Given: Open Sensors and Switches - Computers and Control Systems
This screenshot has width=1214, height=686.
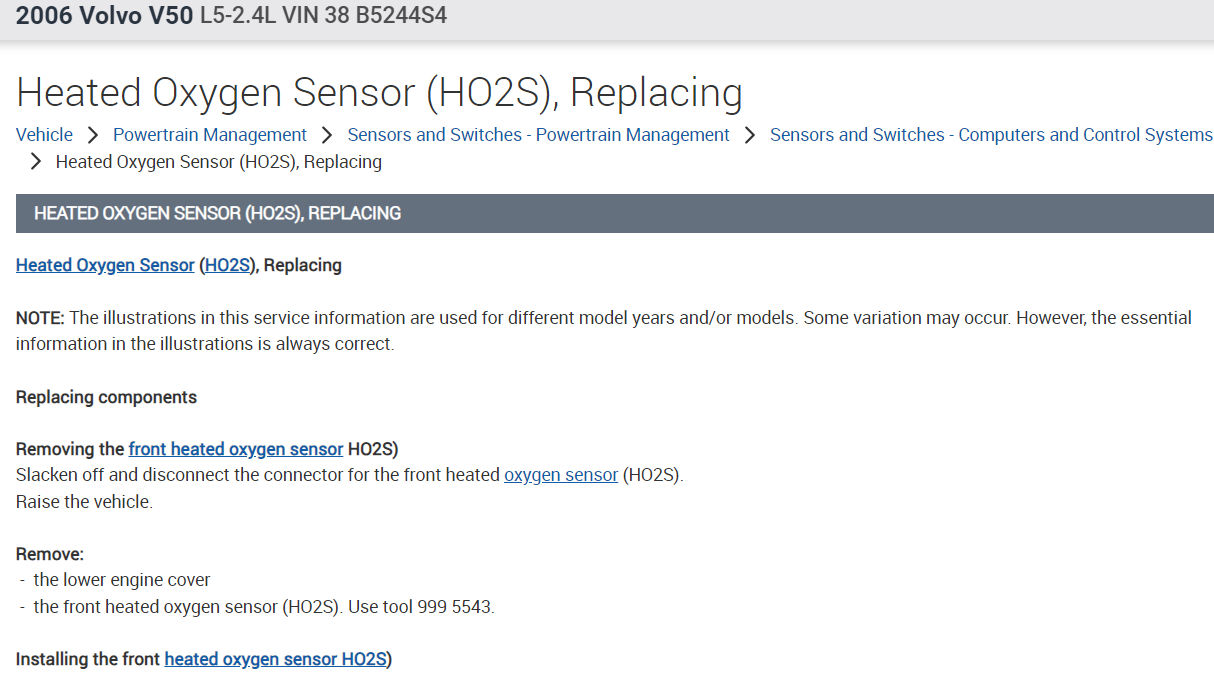Looking at the screenshot, I should click(990, 135).
